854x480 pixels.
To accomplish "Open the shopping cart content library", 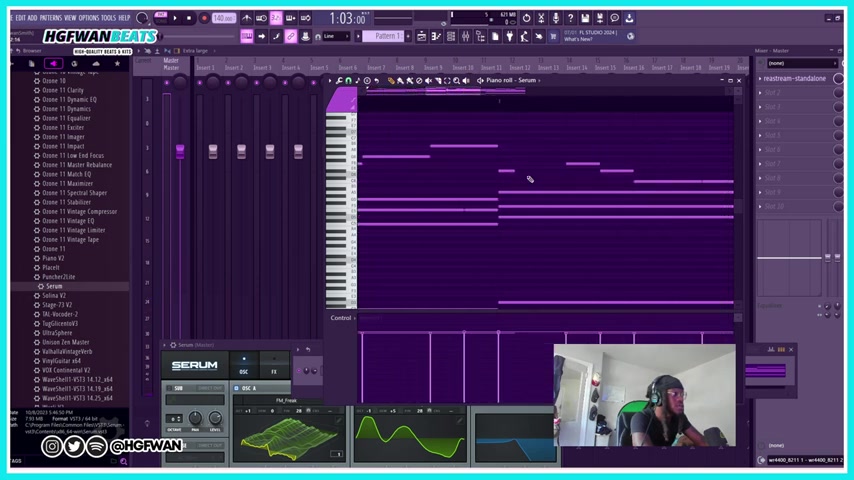I will click(553, 36).
